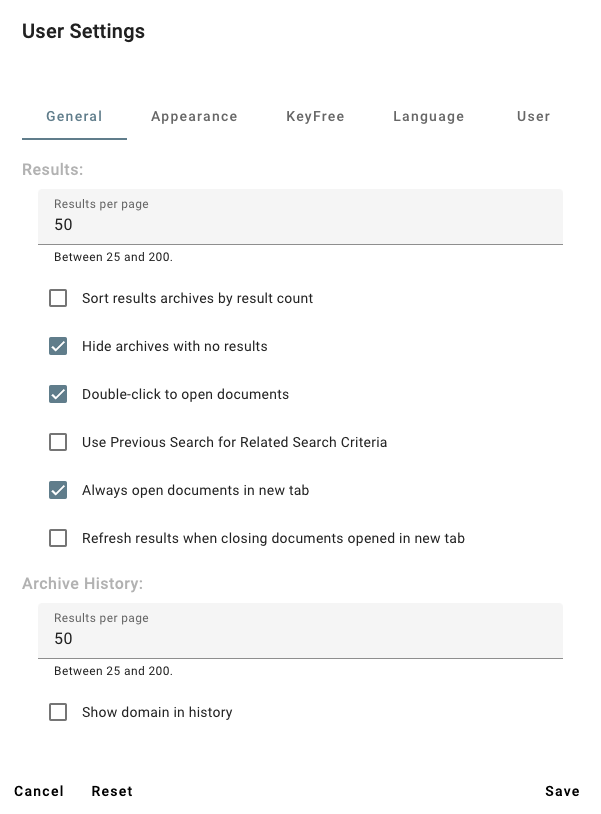This screenshot has width=601, height=814.
Task: Uncheck Hide archives with no results
Action: [x=59, y=346]
